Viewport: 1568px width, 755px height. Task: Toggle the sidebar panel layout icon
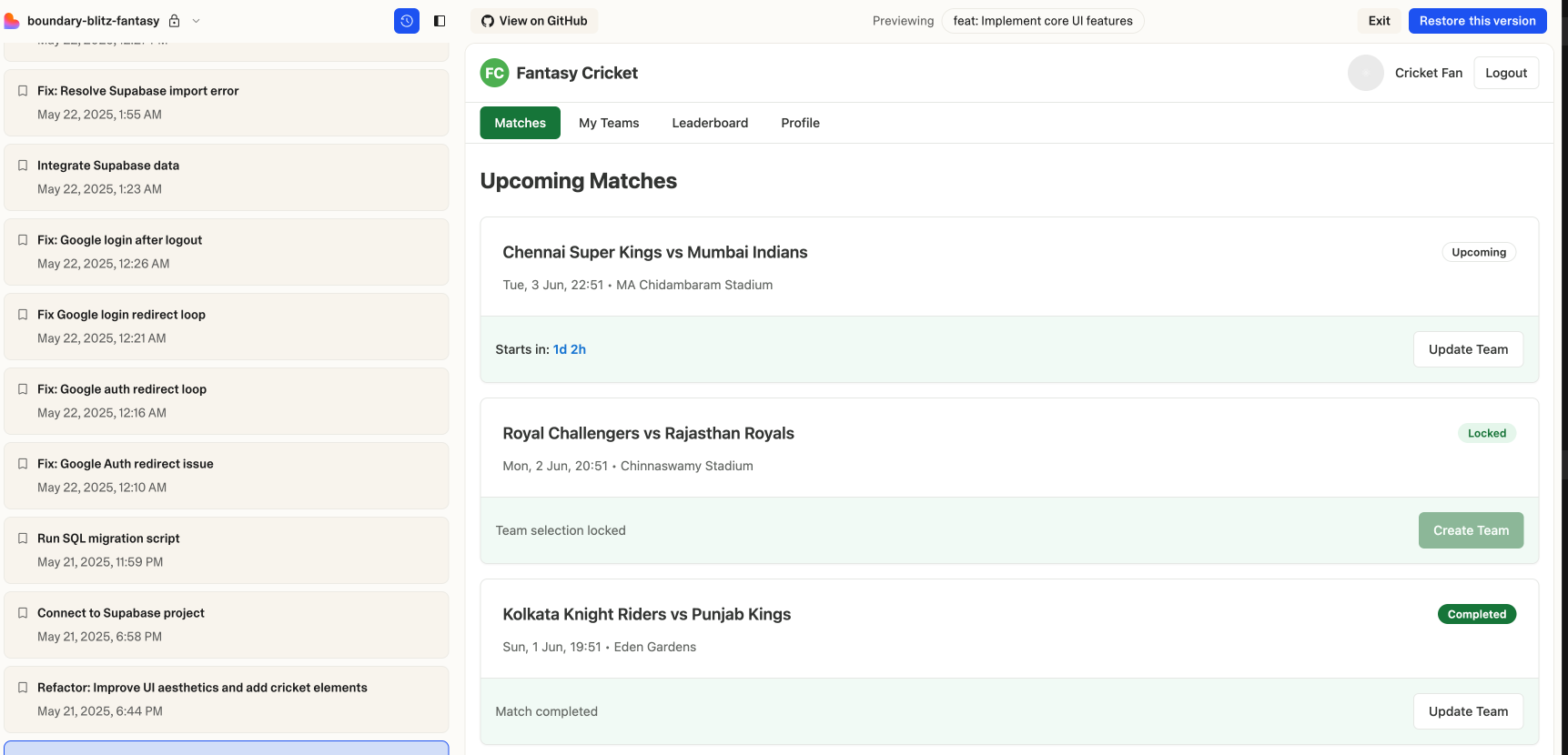(440, 21)
